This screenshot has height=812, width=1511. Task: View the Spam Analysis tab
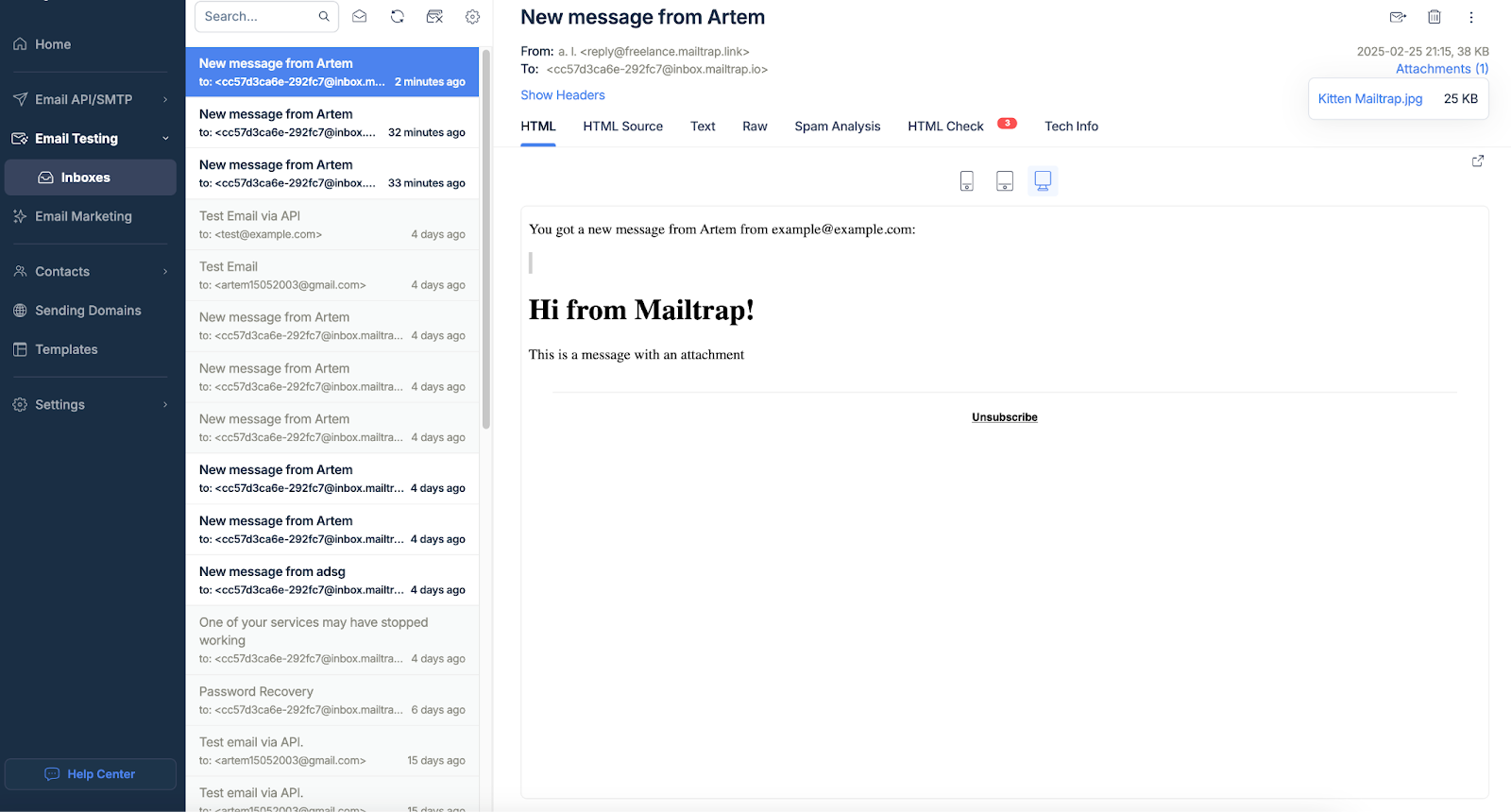point(838,127)
